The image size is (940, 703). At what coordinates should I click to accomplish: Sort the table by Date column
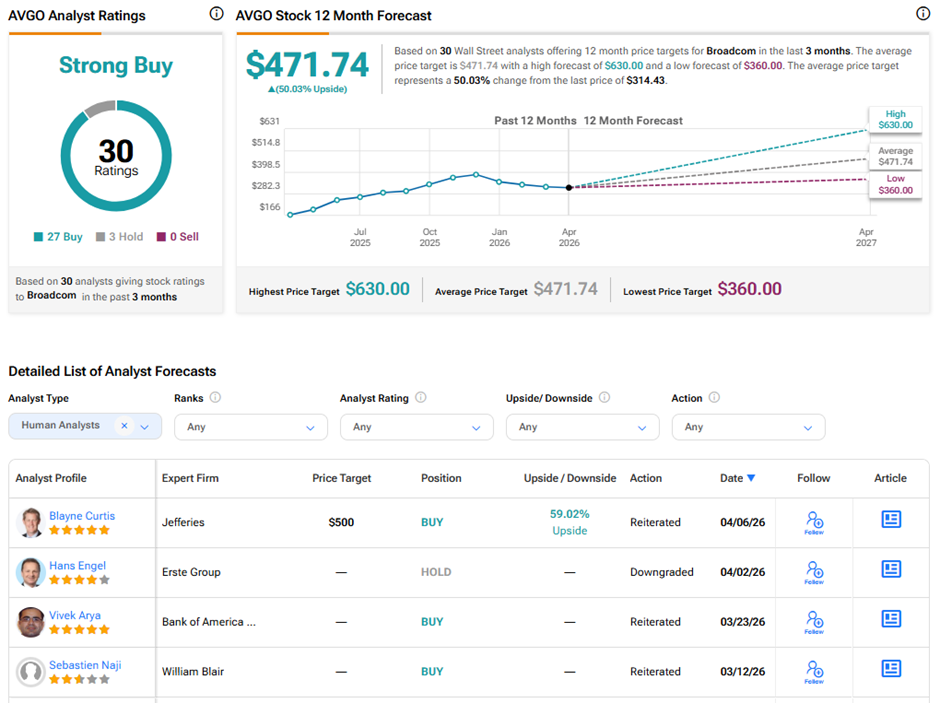(x=737, y=478)
